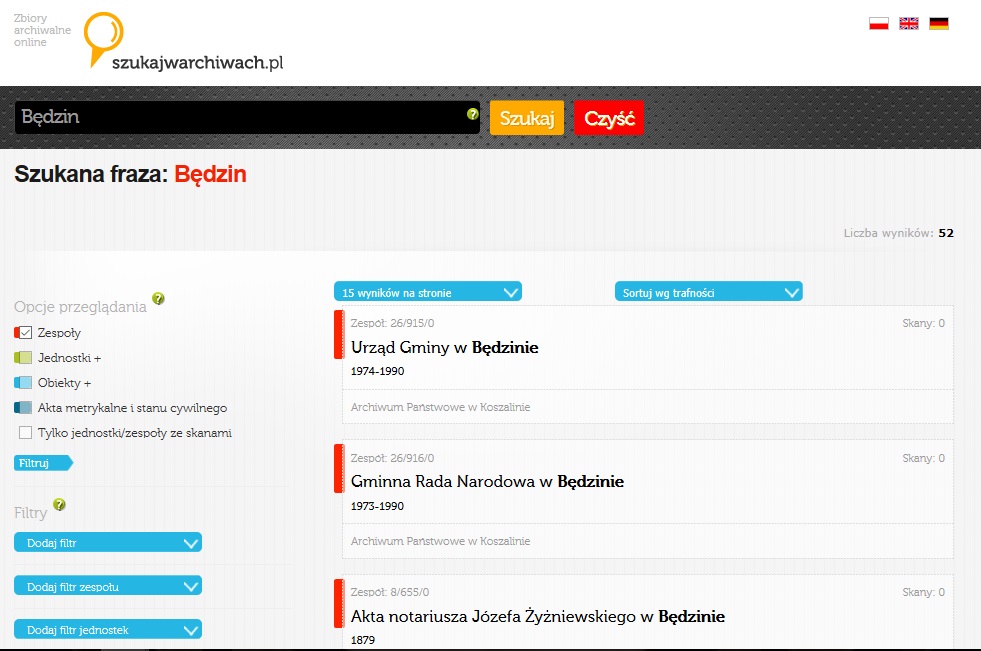The image size is (981, 651).
Task: Open the Dodaj filtr zespołu dropdown
Action: click(108, 586)
